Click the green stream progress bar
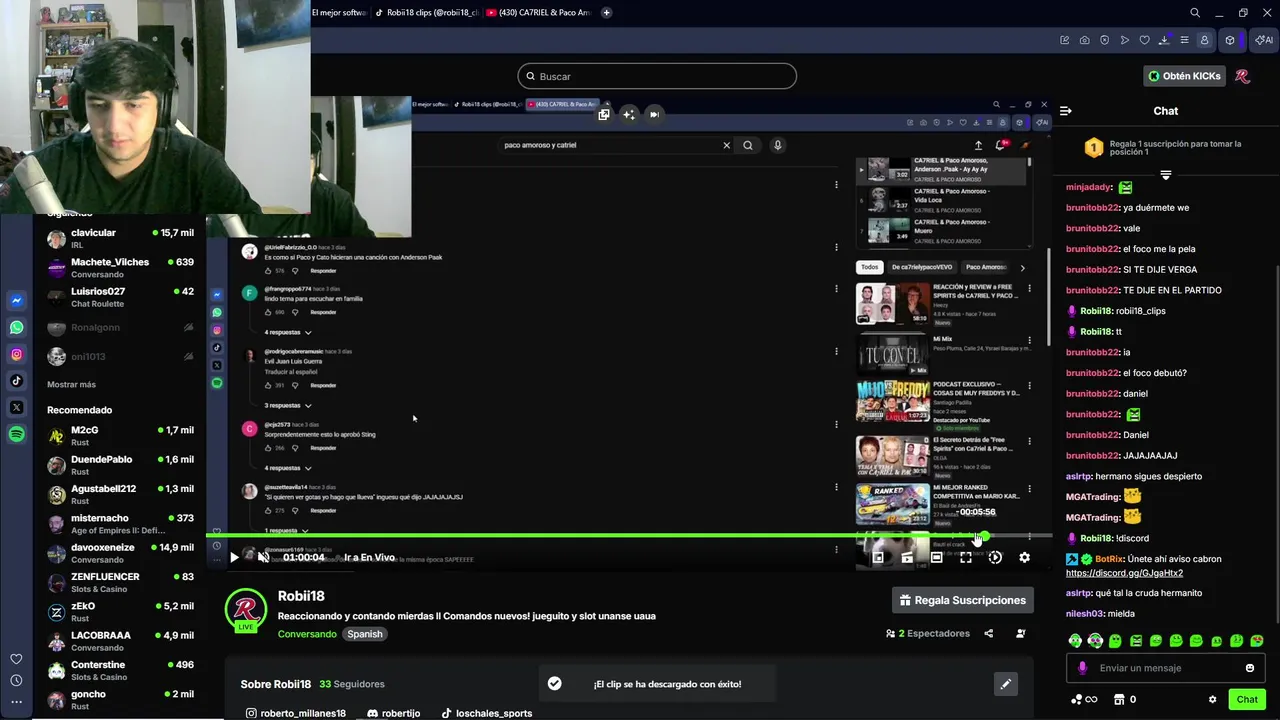 point(595,536)
